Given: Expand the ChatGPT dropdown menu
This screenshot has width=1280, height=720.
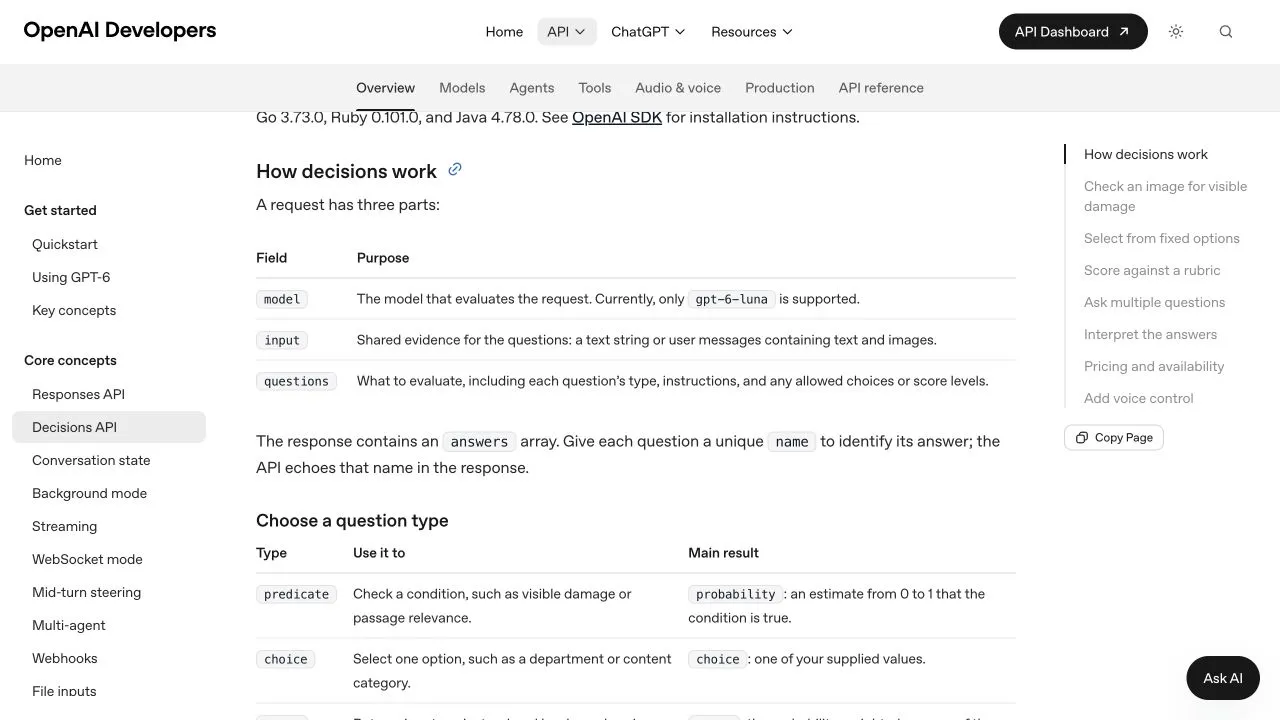Looking at the screenshot, I should tap(648, 32).
